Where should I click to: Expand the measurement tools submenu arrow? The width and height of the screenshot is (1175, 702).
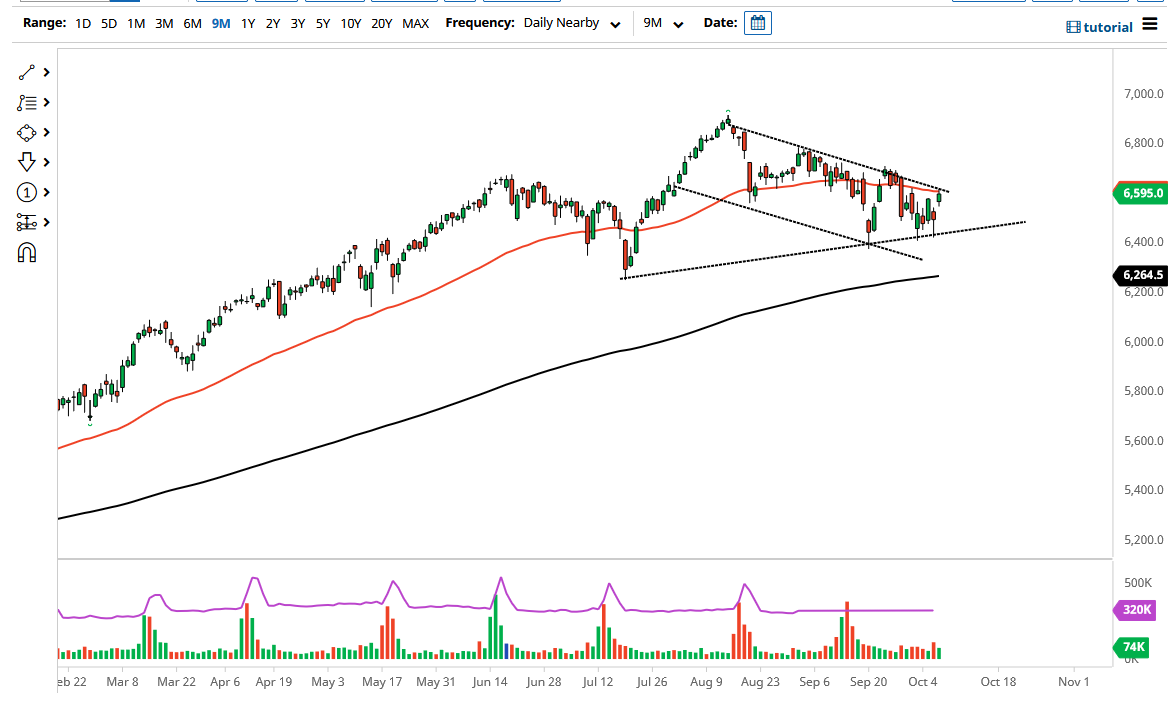[x=46, y=223]
